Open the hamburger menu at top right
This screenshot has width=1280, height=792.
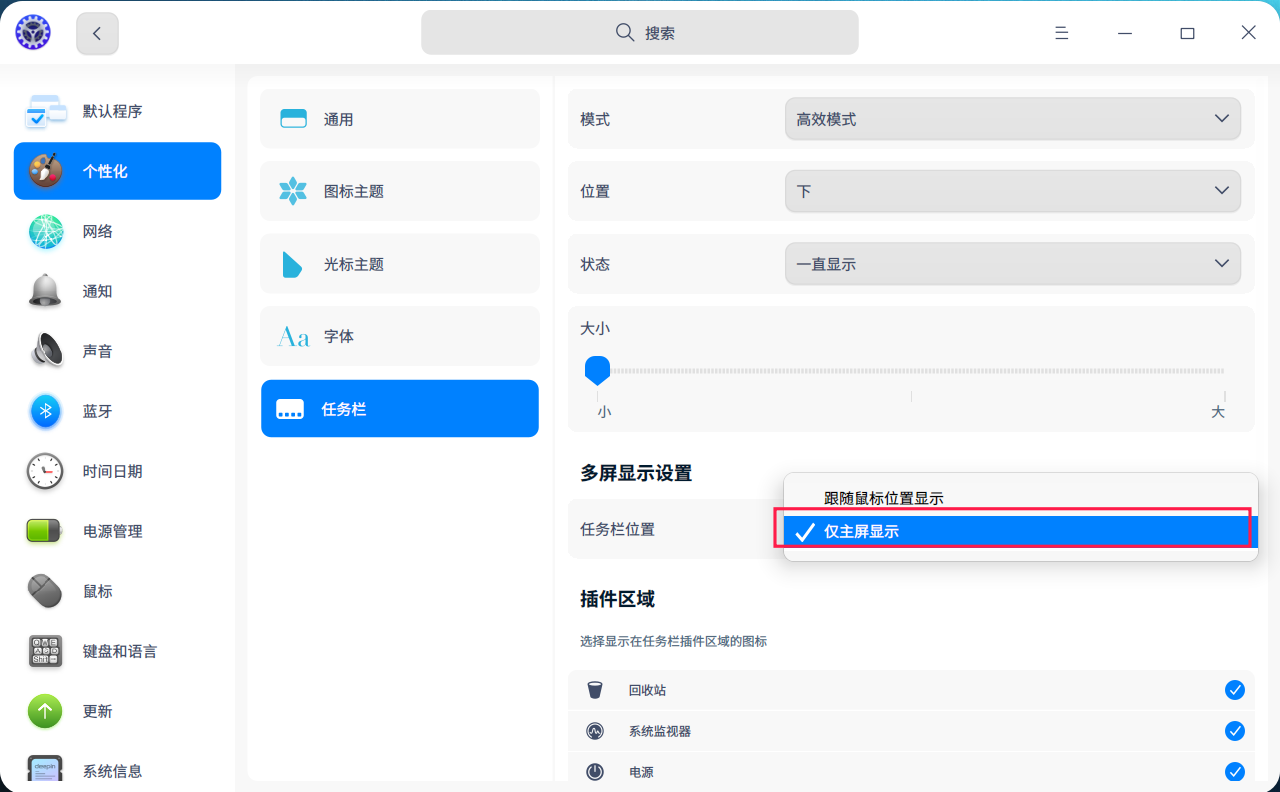tap(1061, 32)
